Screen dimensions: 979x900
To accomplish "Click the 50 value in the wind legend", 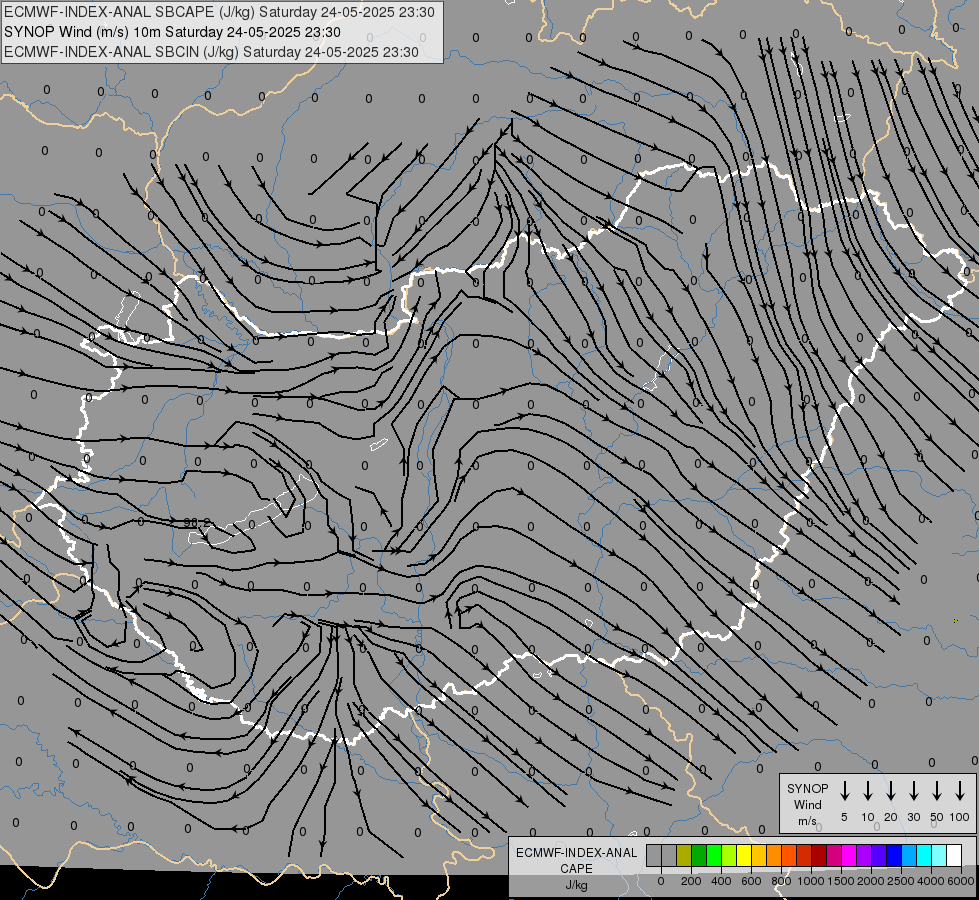I will 937,818.
